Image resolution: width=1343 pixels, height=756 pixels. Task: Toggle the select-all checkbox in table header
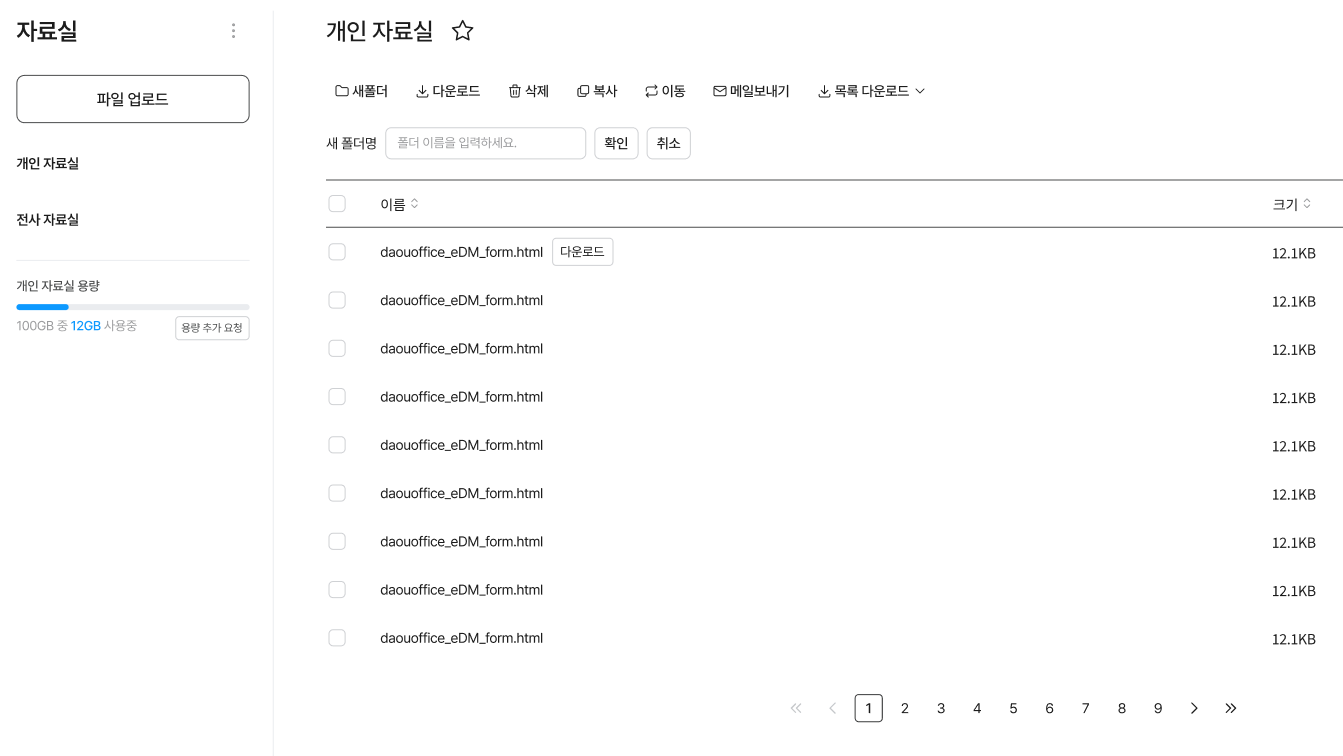[x=337, y=204]
